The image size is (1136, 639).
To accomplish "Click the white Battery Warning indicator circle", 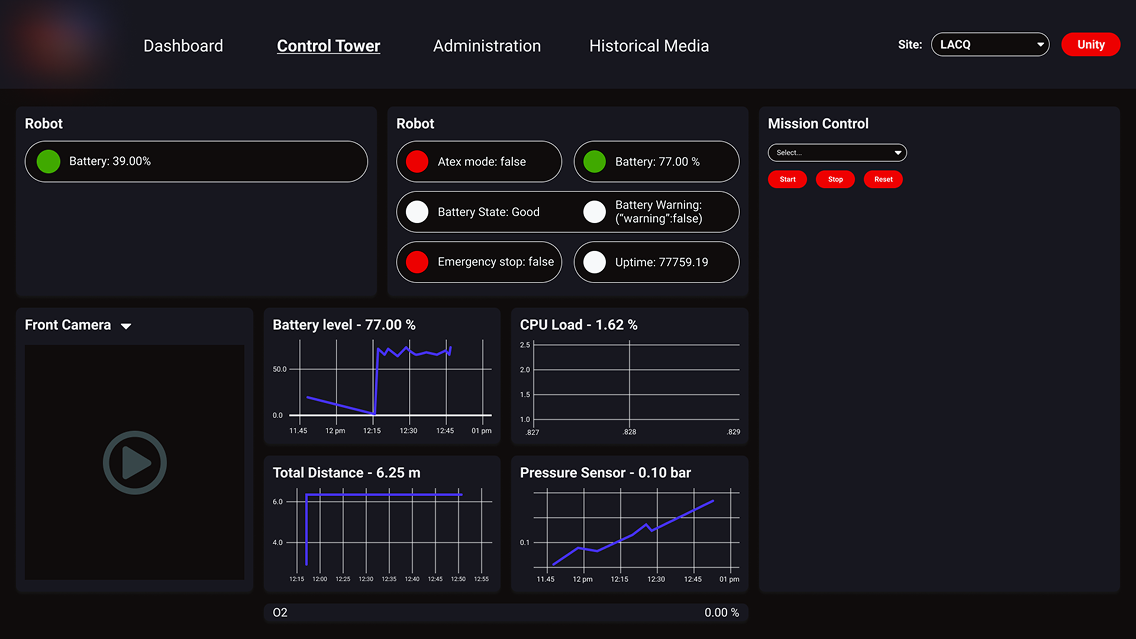I will [595, 212].
